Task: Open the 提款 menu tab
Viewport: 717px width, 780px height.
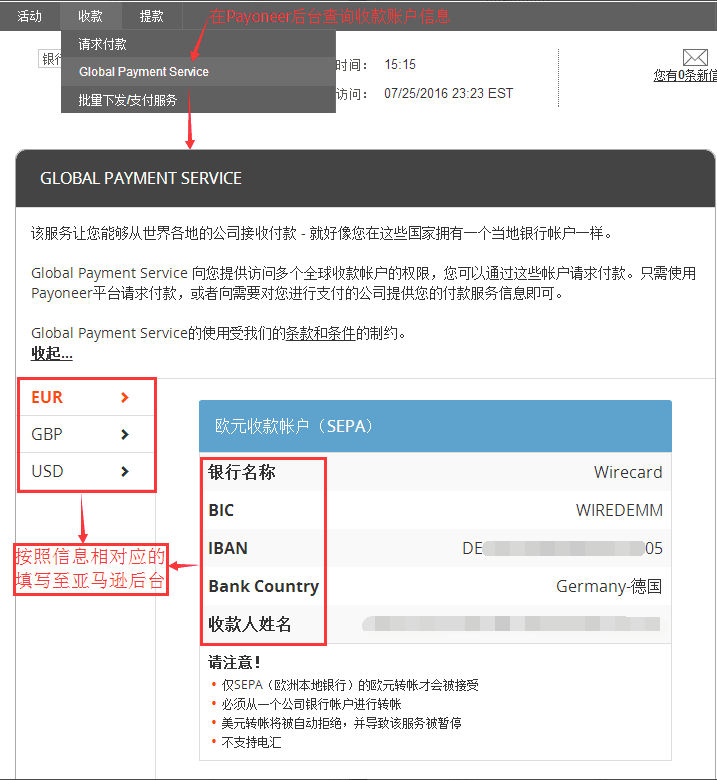Action: [x=152, y=16]
